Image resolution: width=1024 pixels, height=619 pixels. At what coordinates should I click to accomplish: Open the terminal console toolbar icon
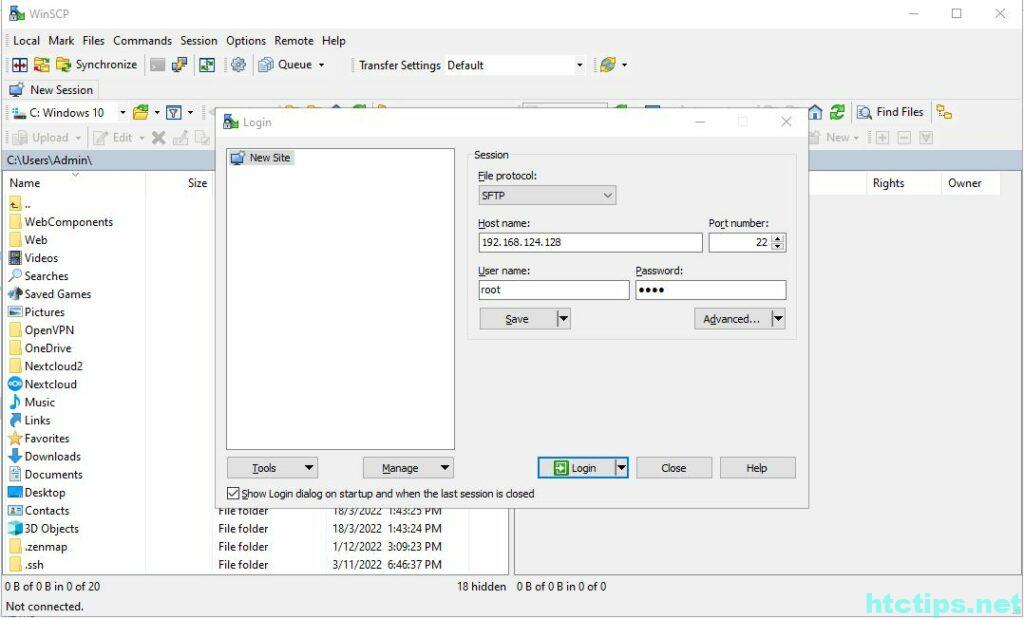pyautogui.click(x=157, y=65)
